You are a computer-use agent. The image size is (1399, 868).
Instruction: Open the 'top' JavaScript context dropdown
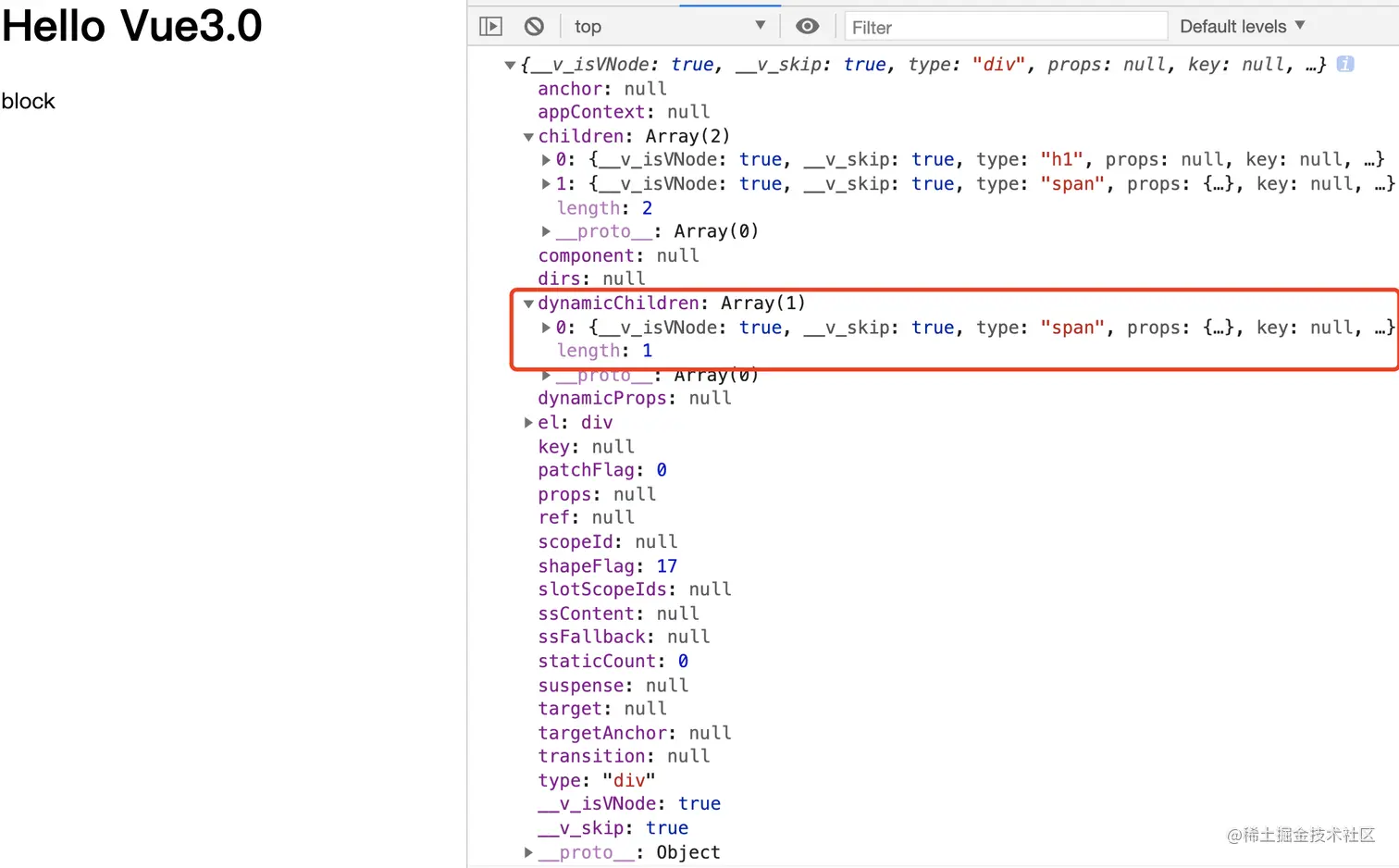click(x=670, y=27)
